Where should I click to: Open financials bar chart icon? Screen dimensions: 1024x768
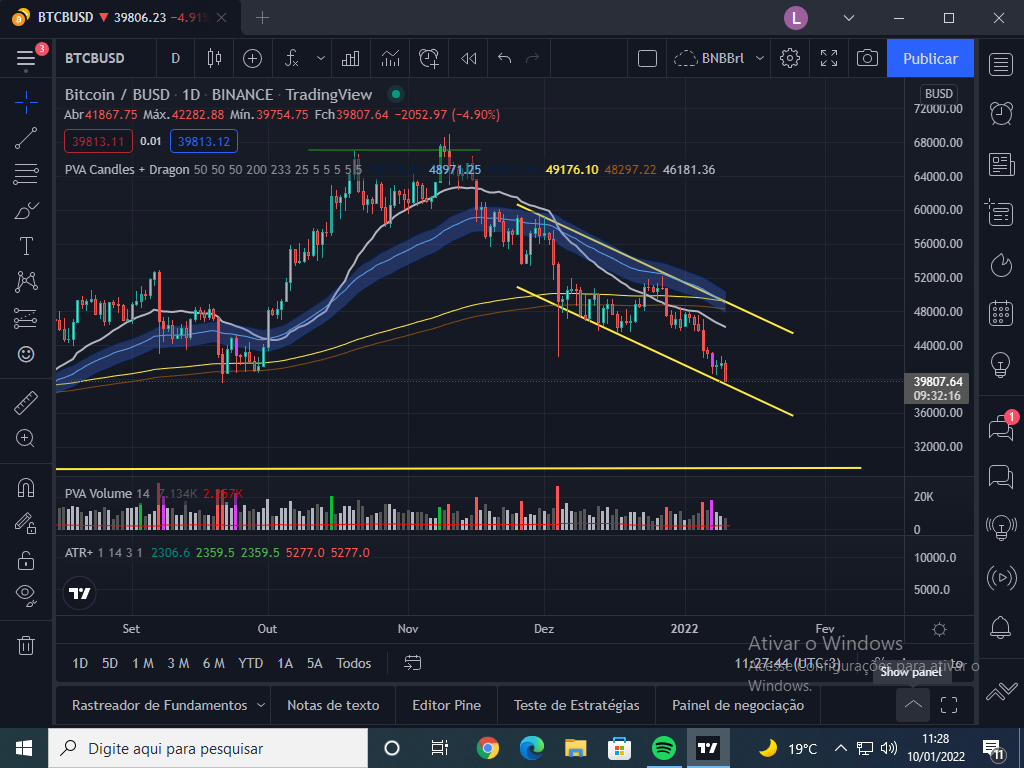(351, 58)
